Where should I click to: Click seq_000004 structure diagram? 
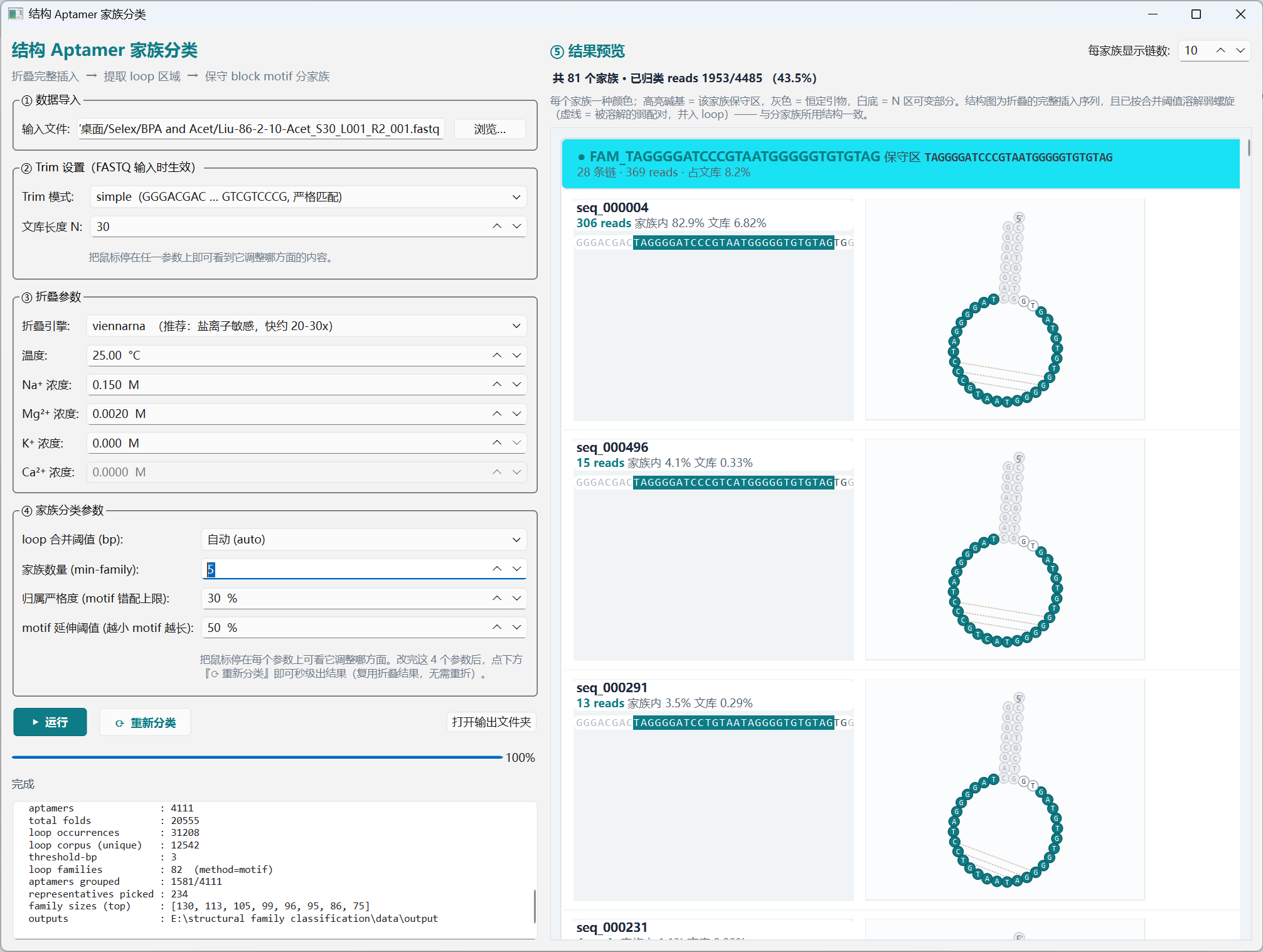click(1005, 310)
